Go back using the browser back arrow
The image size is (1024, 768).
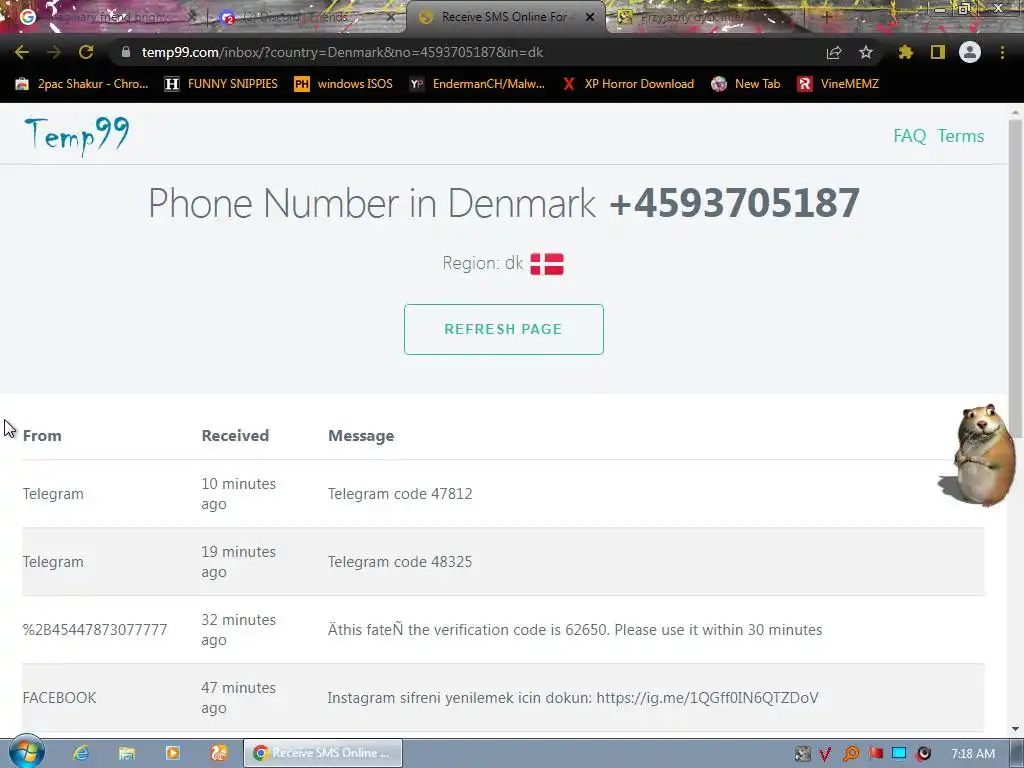(x=22, y=52)
